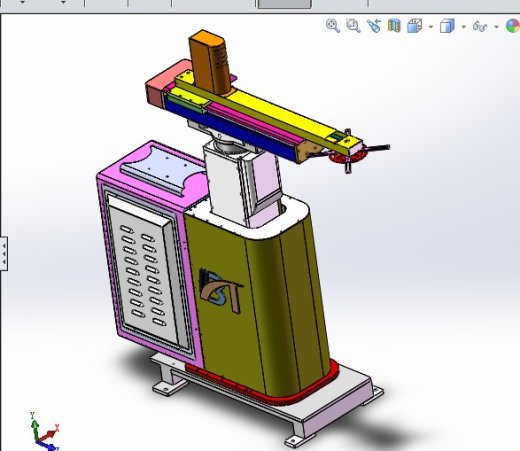
Task: Open the View Orientation dropdown arrow
Action: [x=431, y=27]
